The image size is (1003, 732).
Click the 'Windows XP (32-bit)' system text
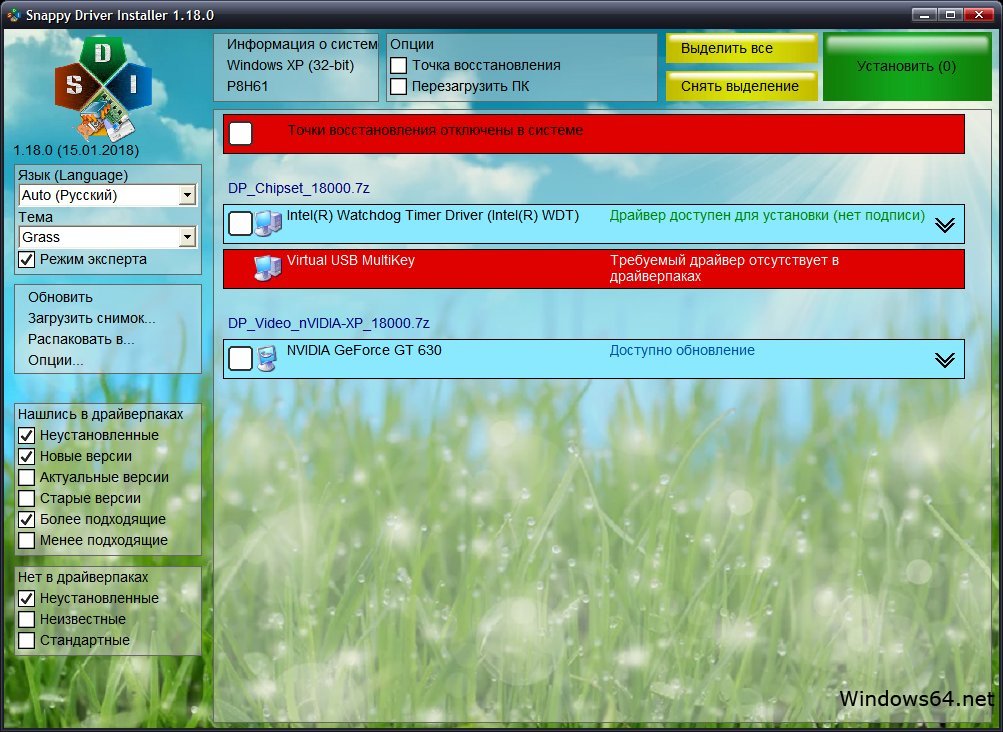(290, 65)
